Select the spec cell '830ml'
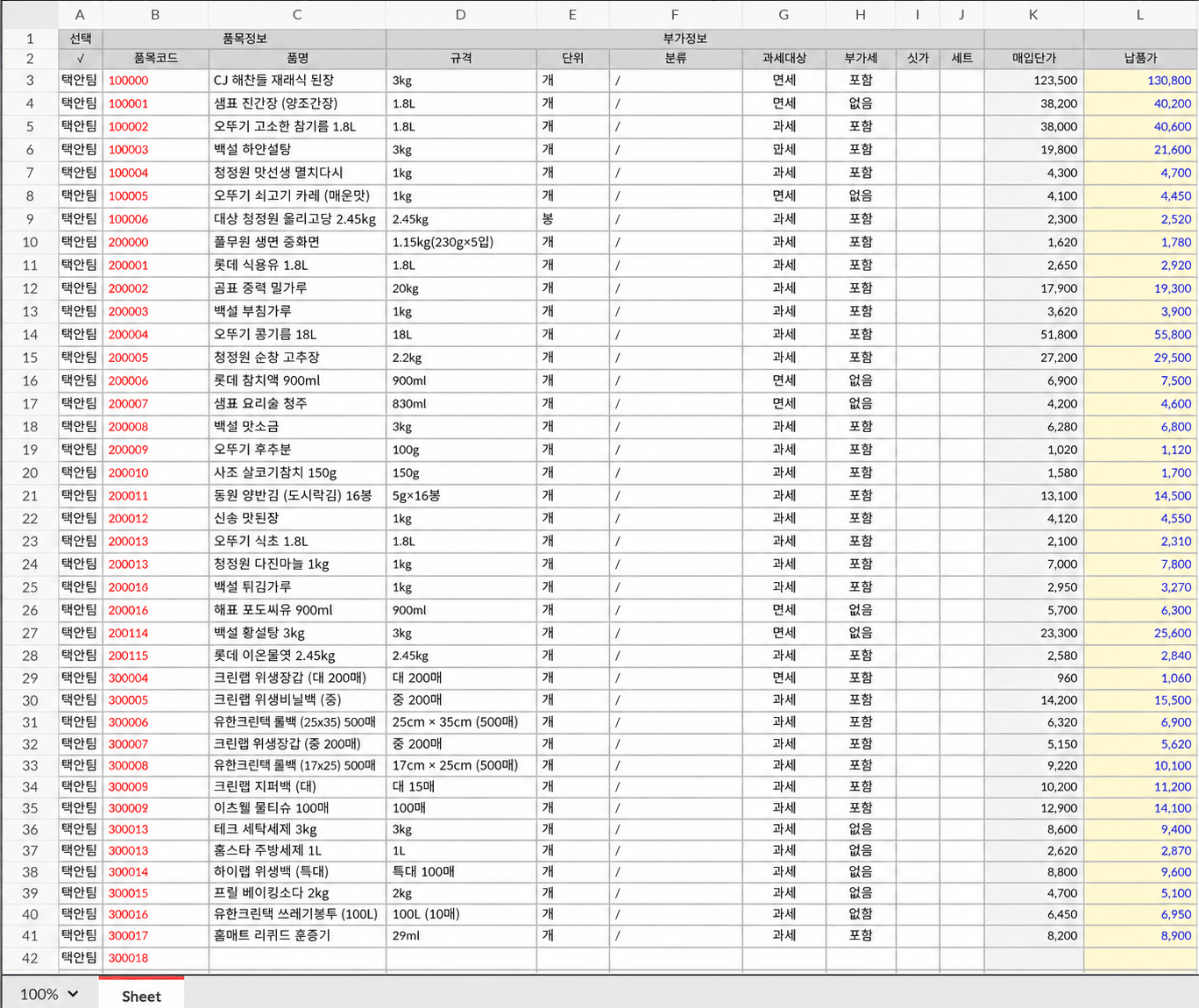1199x1008 pixels. click(x=461, y=403)
